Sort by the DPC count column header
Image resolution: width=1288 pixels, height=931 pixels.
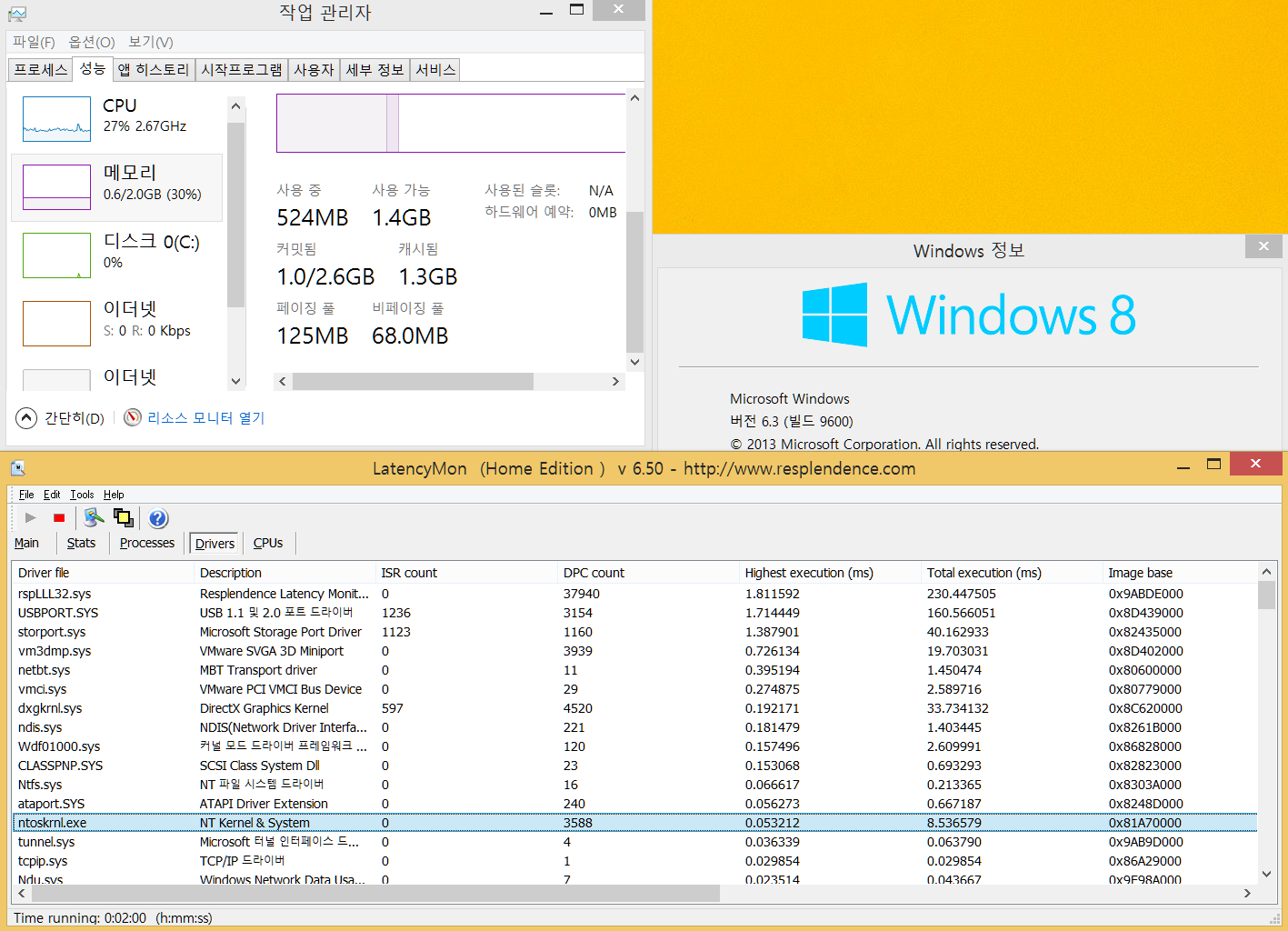(x=648, y=573)
